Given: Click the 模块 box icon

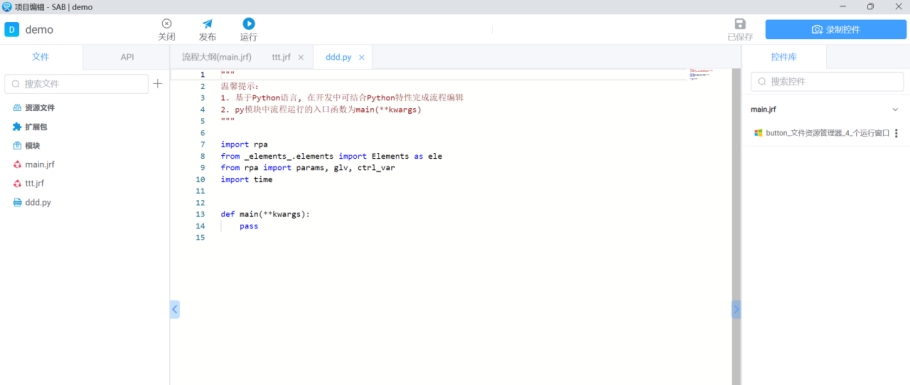Looking at the screenshot, I should (x=17, y=146).
